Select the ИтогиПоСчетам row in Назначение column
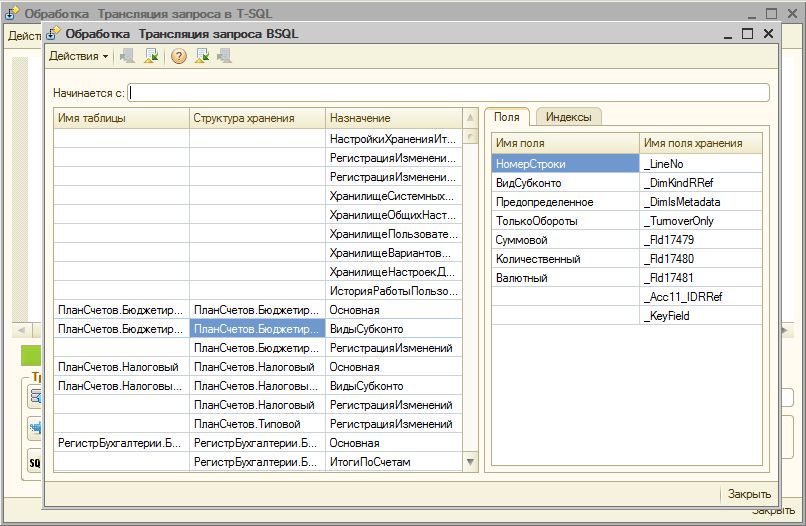The height and width of the screenshot is (526, 806). 393,462
